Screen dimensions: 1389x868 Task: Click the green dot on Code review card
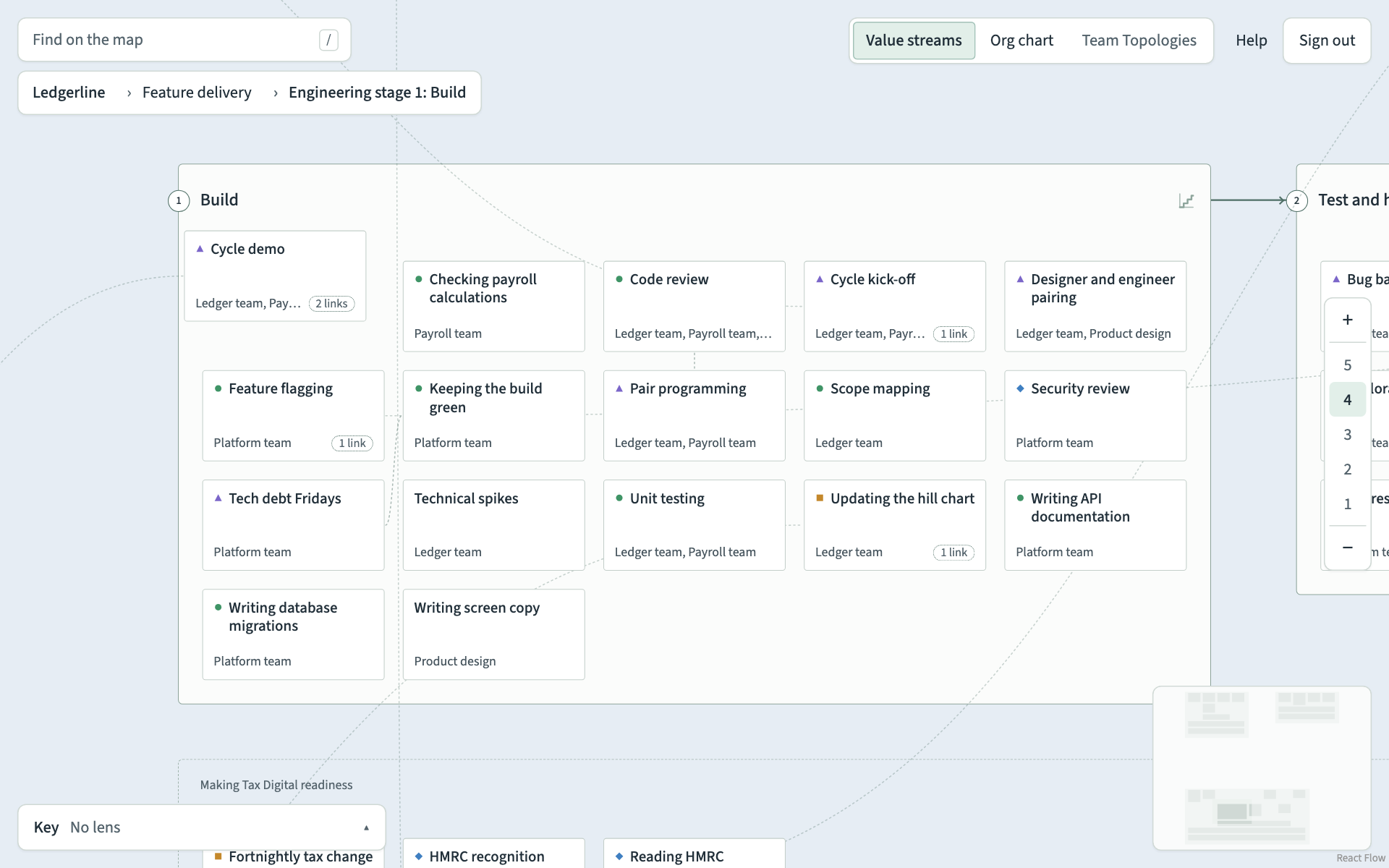click(619, 279)
